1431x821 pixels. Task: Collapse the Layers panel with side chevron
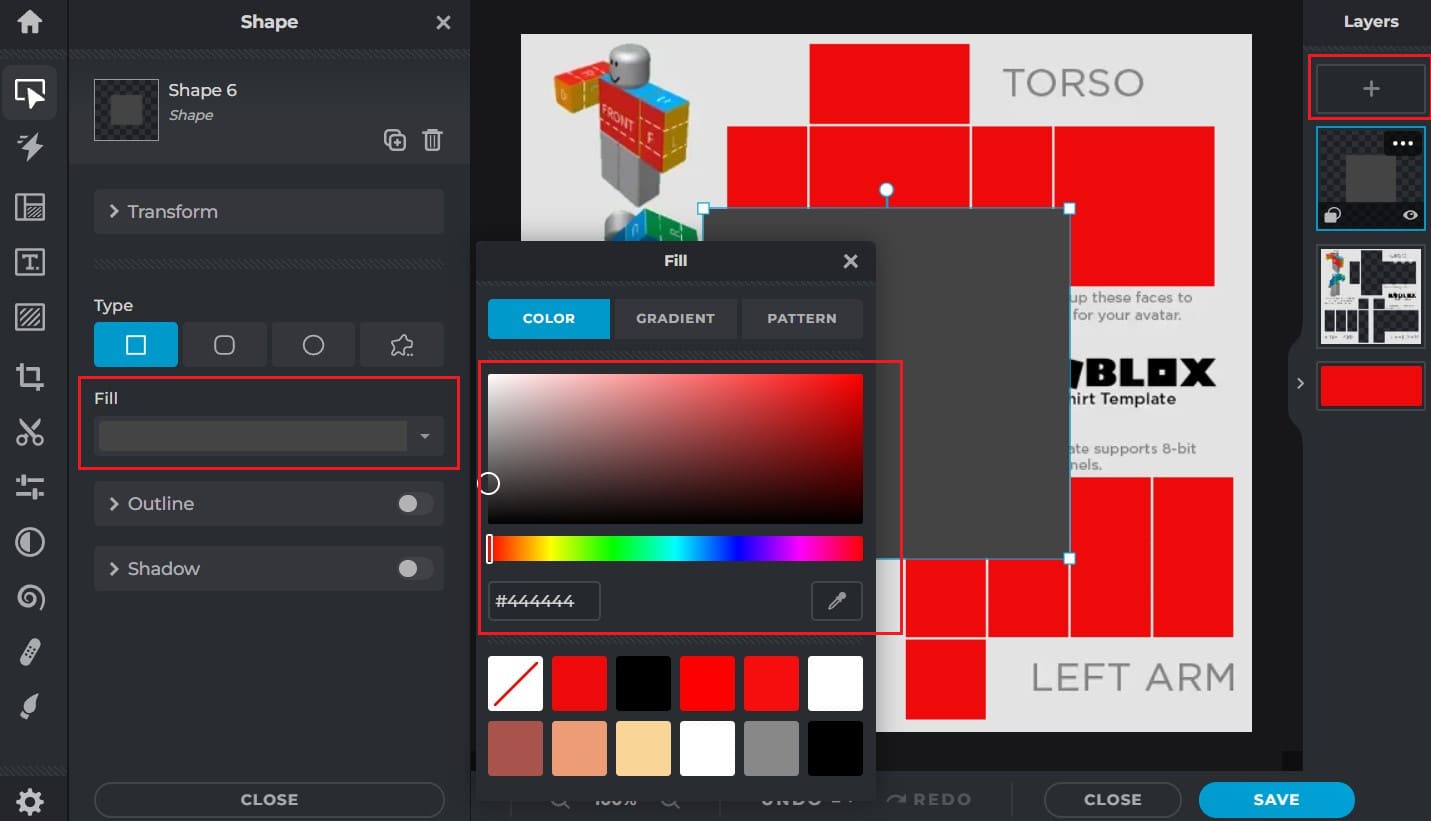tap(1299, 383)
